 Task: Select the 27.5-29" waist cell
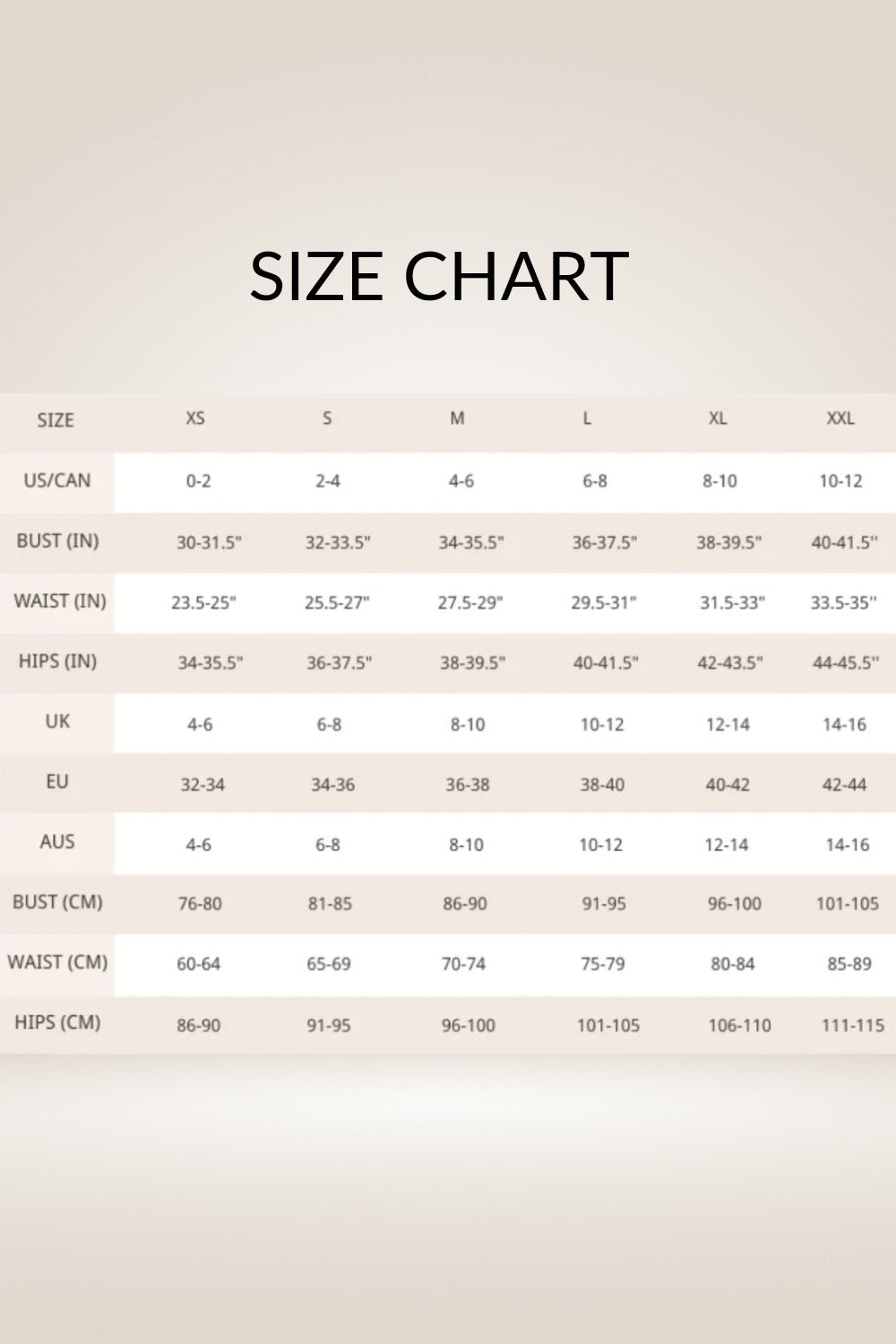tap(470, 603)
